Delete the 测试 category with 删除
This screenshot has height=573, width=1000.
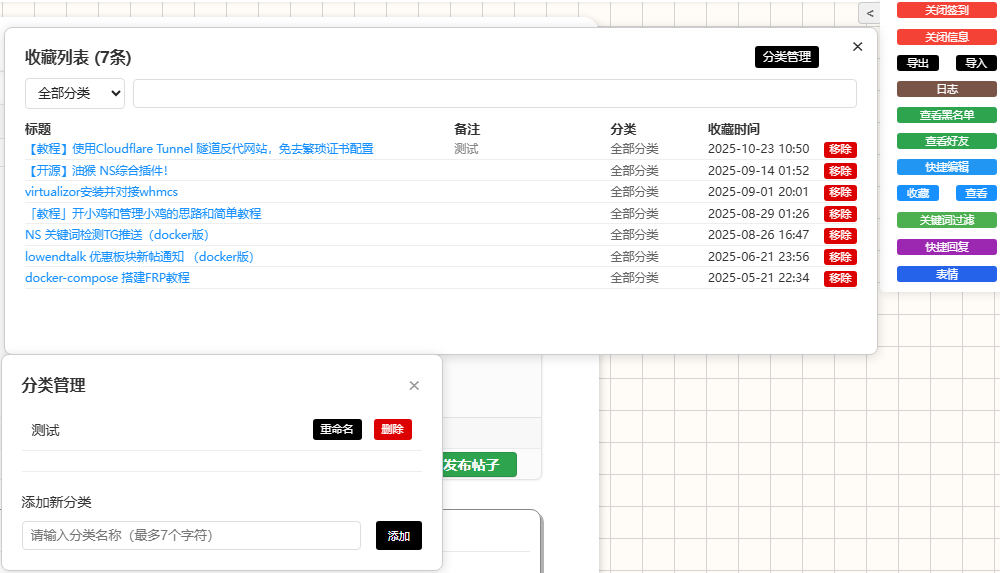click(x=392, y=429)
